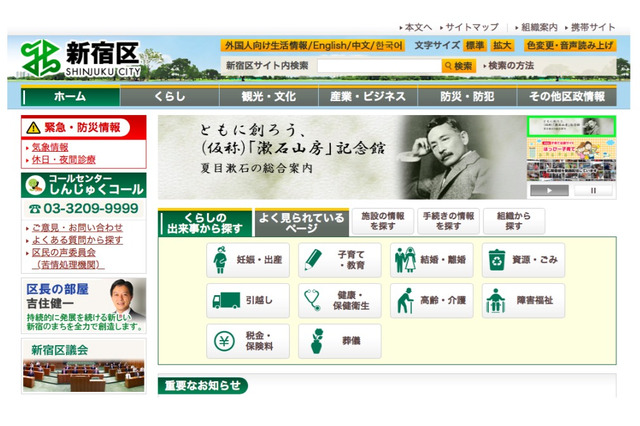
Task: Open 色変更・音声読み上げ settings
Action: [570, 45]
